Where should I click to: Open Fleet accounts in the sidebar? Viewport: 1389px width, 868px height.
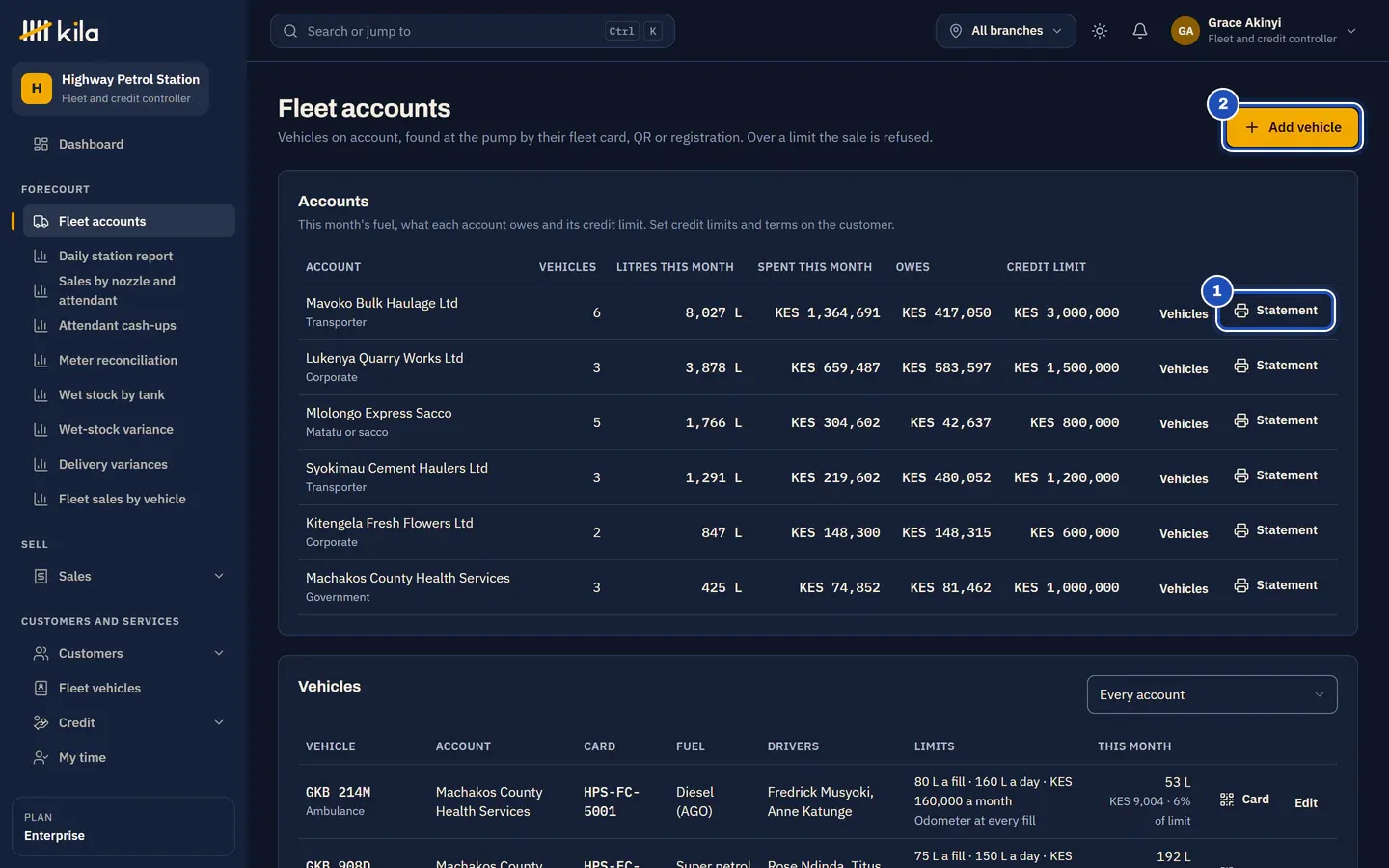point(128,221)
